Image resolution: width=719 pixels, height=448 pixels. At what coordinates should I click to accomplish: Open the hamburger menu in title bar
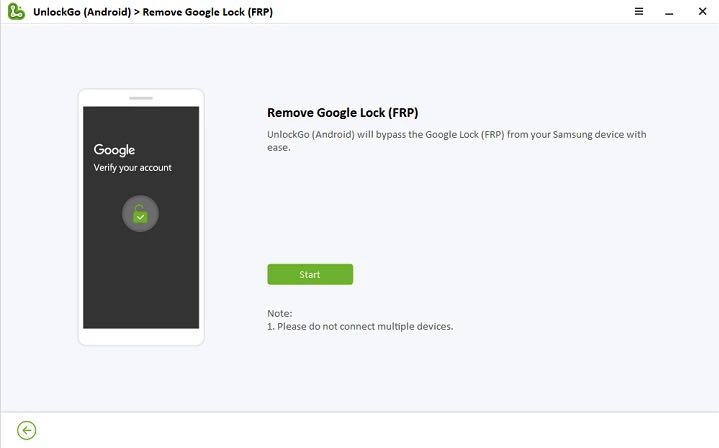(639, 11)
